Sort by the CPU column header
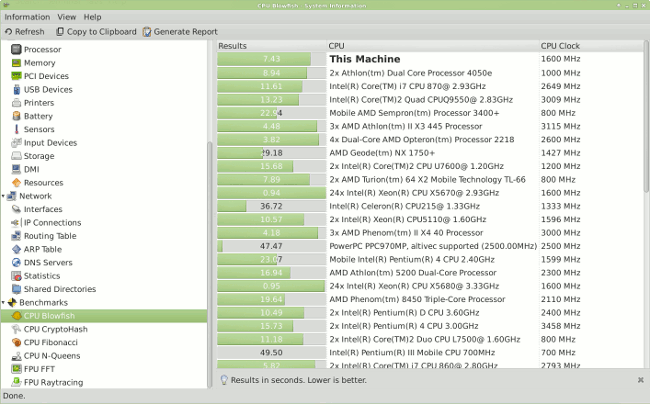The image size is (650, 404). click(433, 46)
